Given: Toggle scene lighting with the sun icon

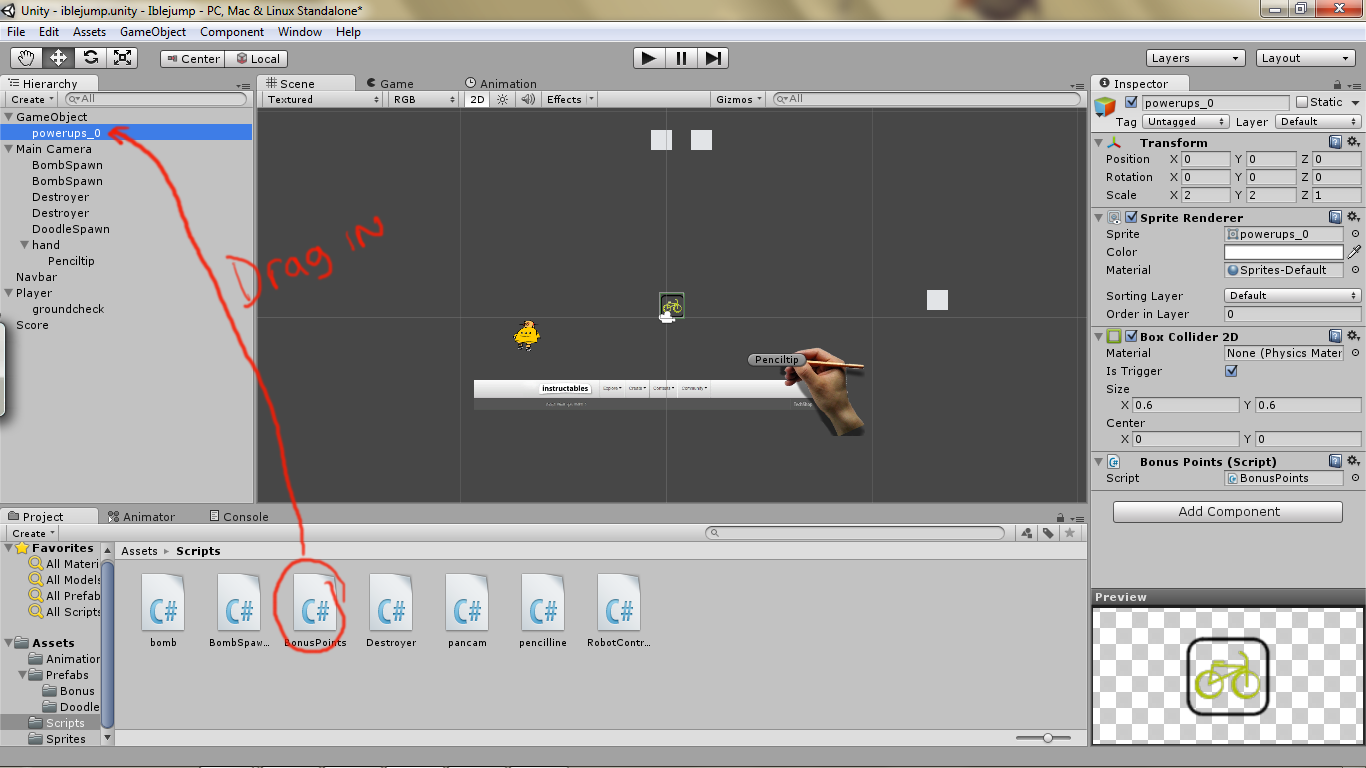Looking at the screenshot, I should tap(502, 99).
